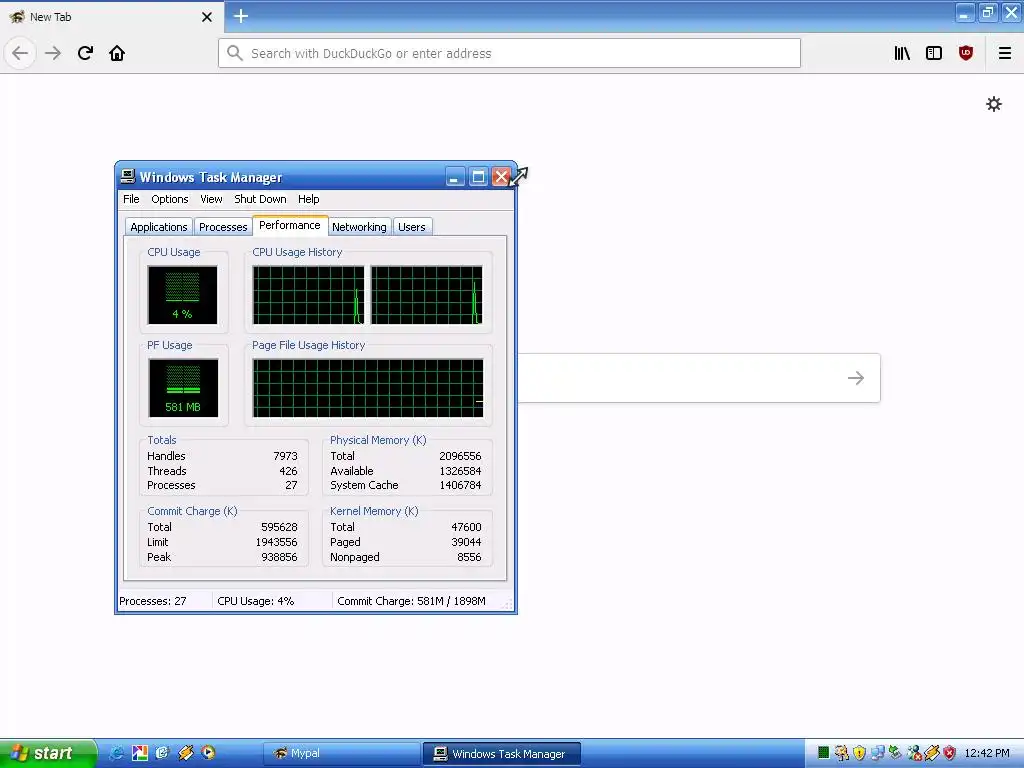Click Available memory value 1326584
Viewport: 1024px width, 768px height.
460,471
